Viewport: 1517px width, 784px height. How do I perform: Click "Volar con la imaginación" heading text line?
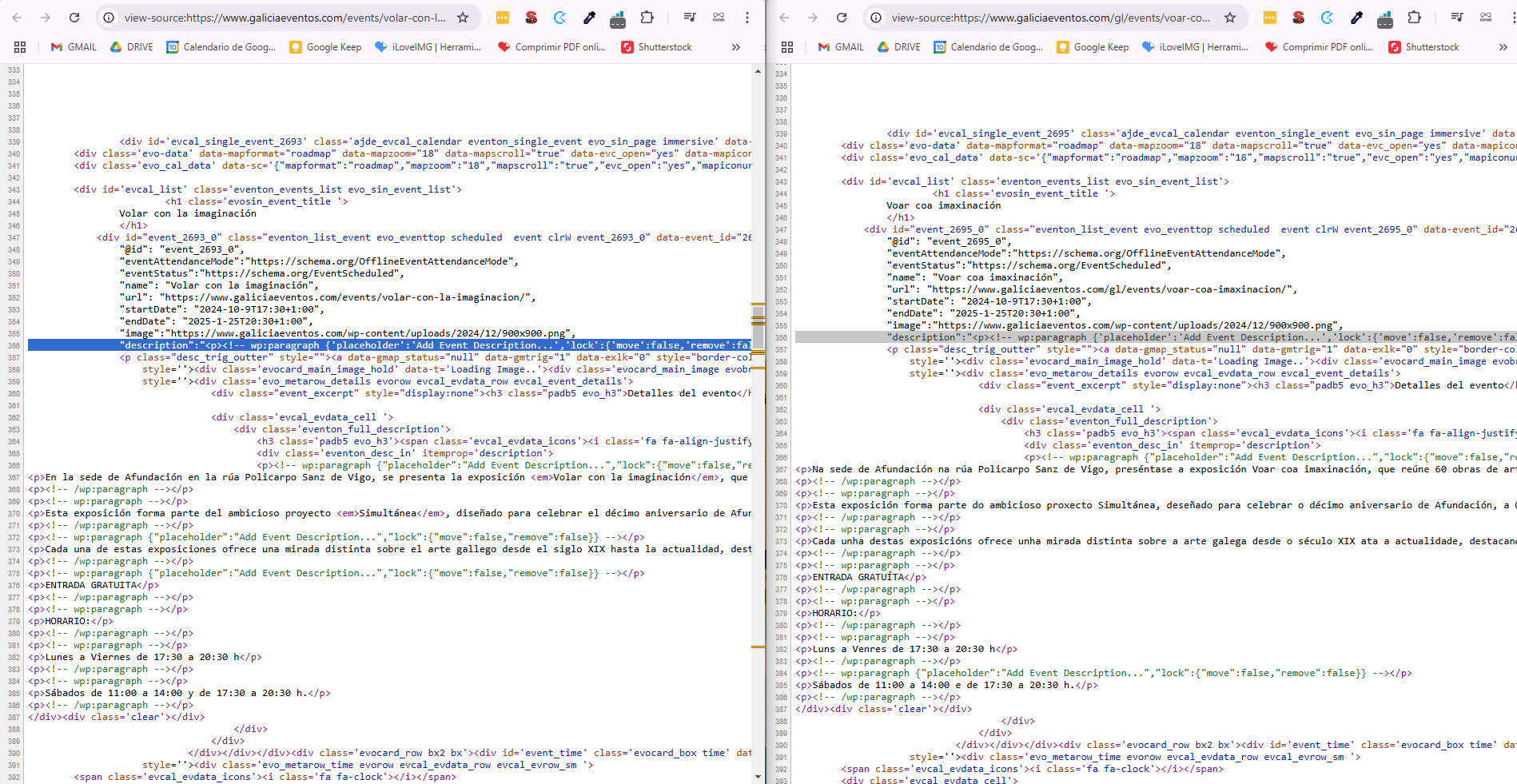tap(188, 213)
